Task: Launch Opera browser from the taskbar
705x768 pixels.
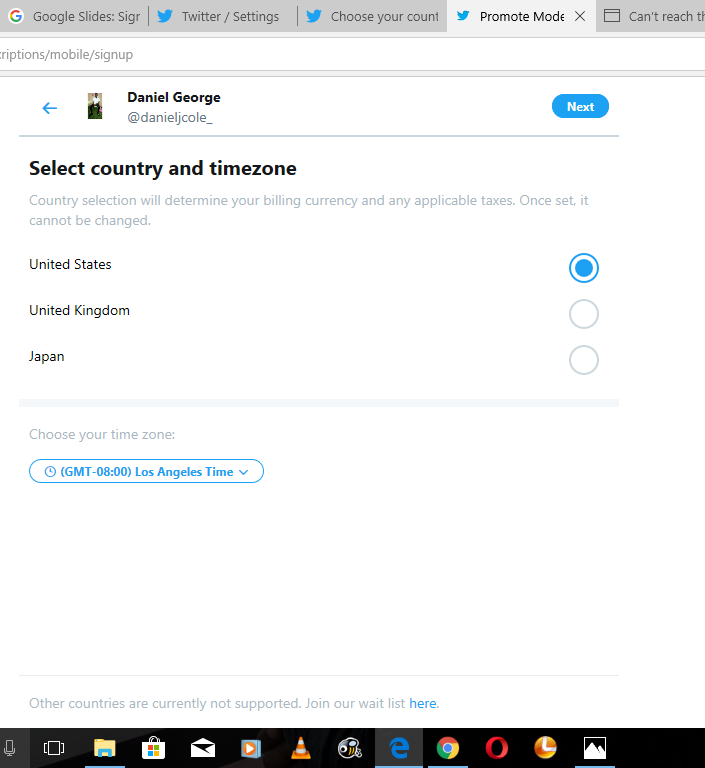Action: [x=497, y=748]
